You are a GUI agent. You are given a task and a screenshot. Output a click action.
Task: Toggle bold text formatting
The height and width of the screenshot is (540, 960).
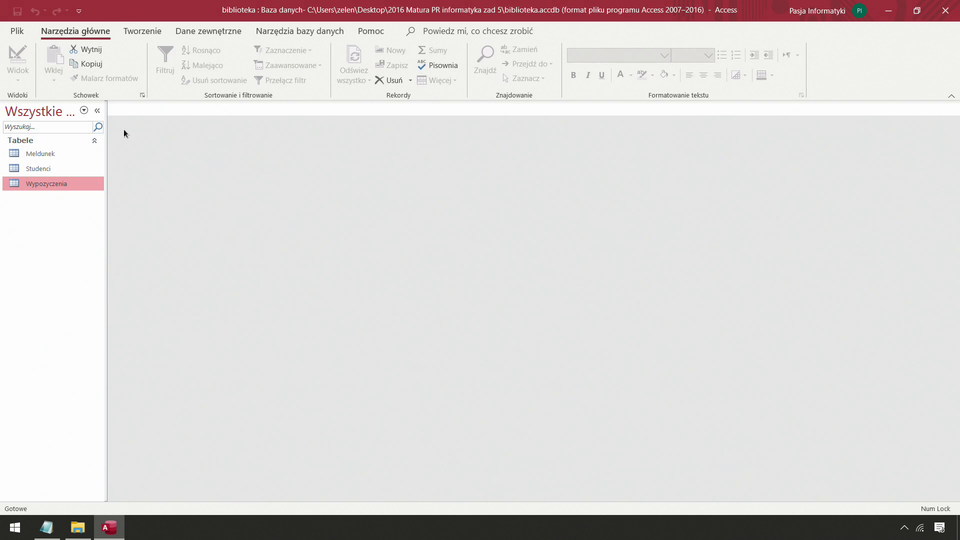pyautogui.click(x=573, y=75)
